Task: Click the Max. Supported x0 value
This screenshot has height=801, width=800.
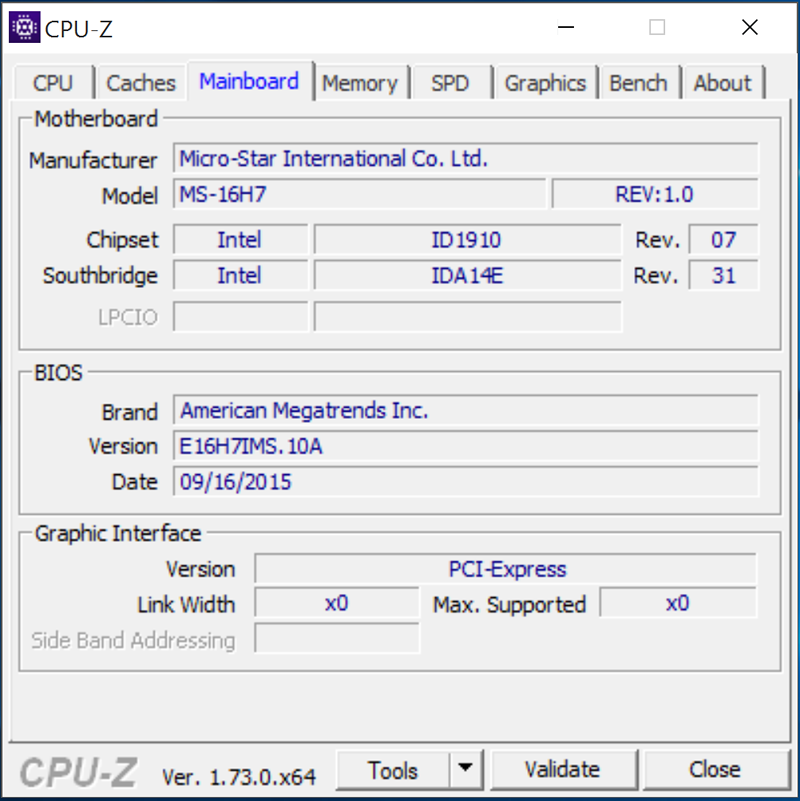Action: pyautogui.click(x=678, y=603)
